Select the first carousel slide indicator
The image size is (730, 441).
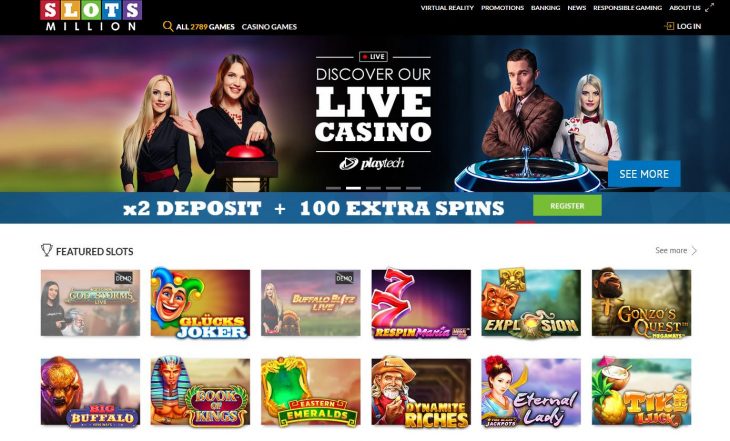tap(333, 188)
